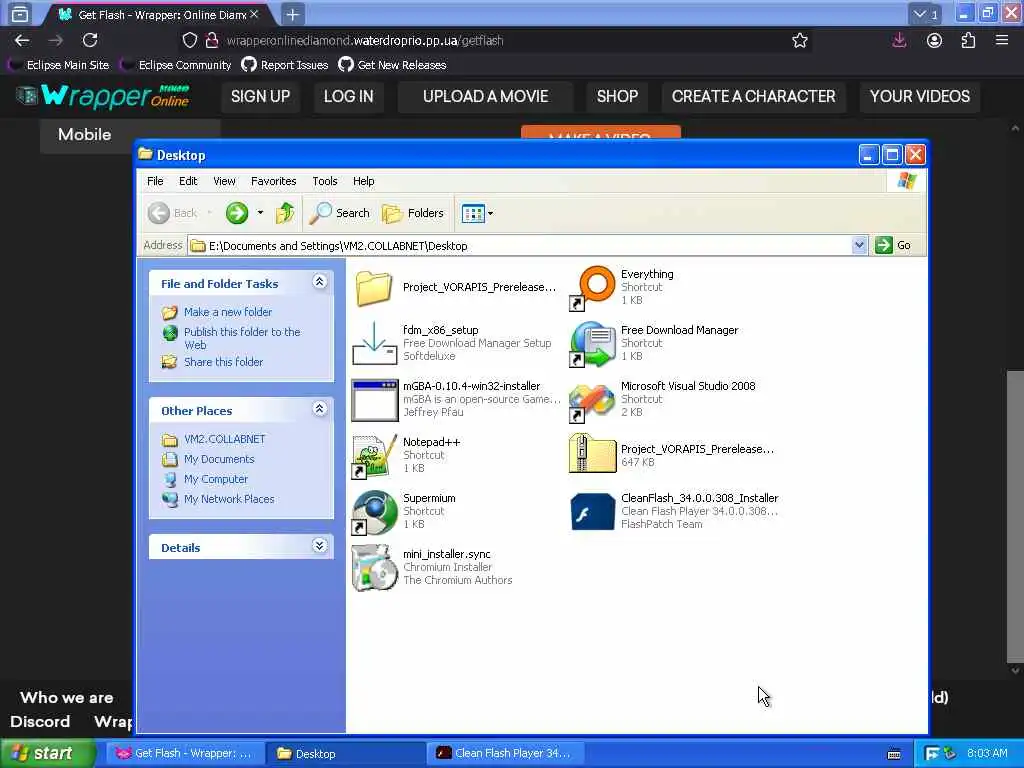Image resolution: width=1024 pixels, height=768 pixels.
Task: Select the mini_installer.sync Chromium icon
Action: click(374, 568)
